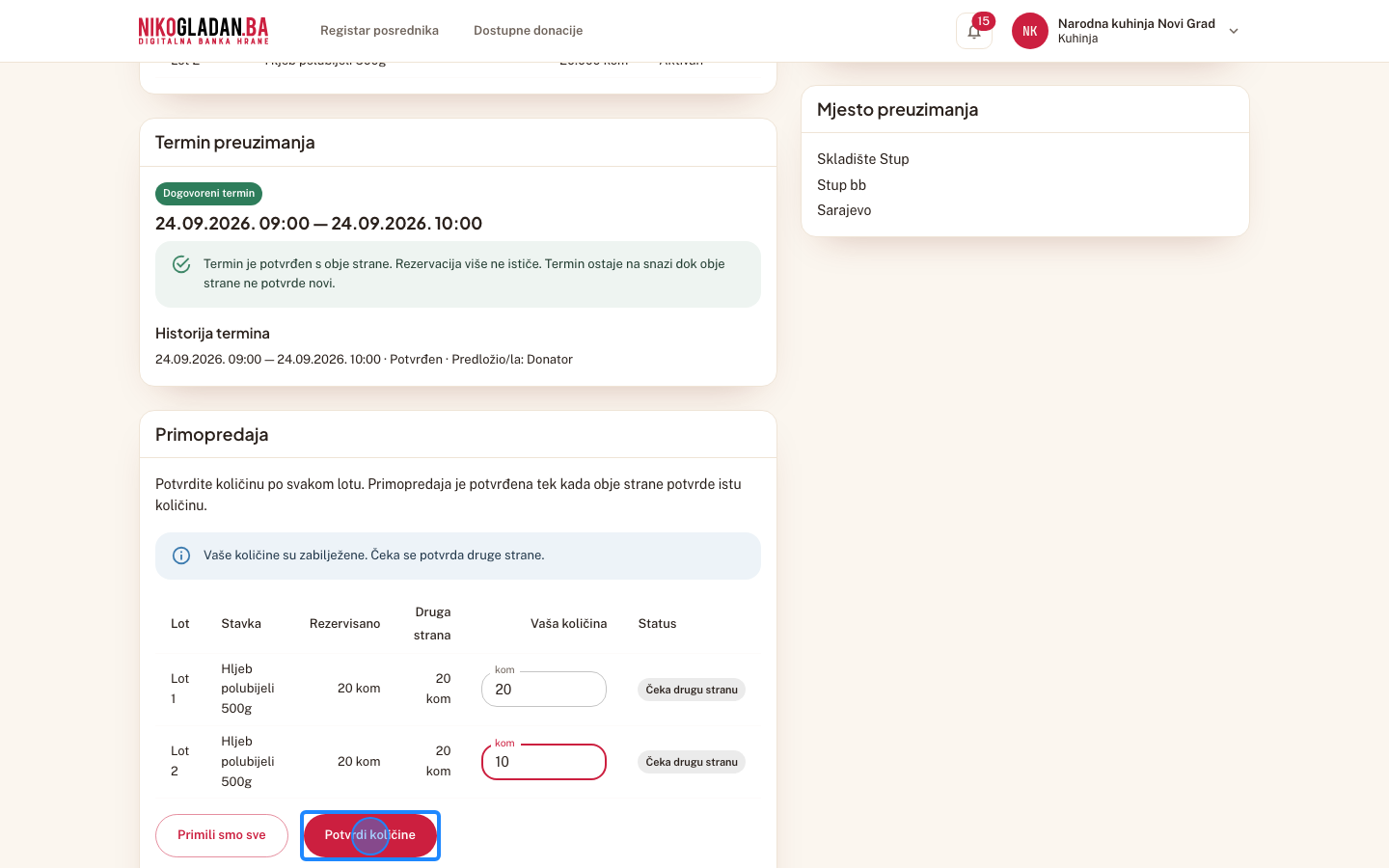1389x868 pixels.
Task: Click the Historija termina heading
Action: coord(212,334)
